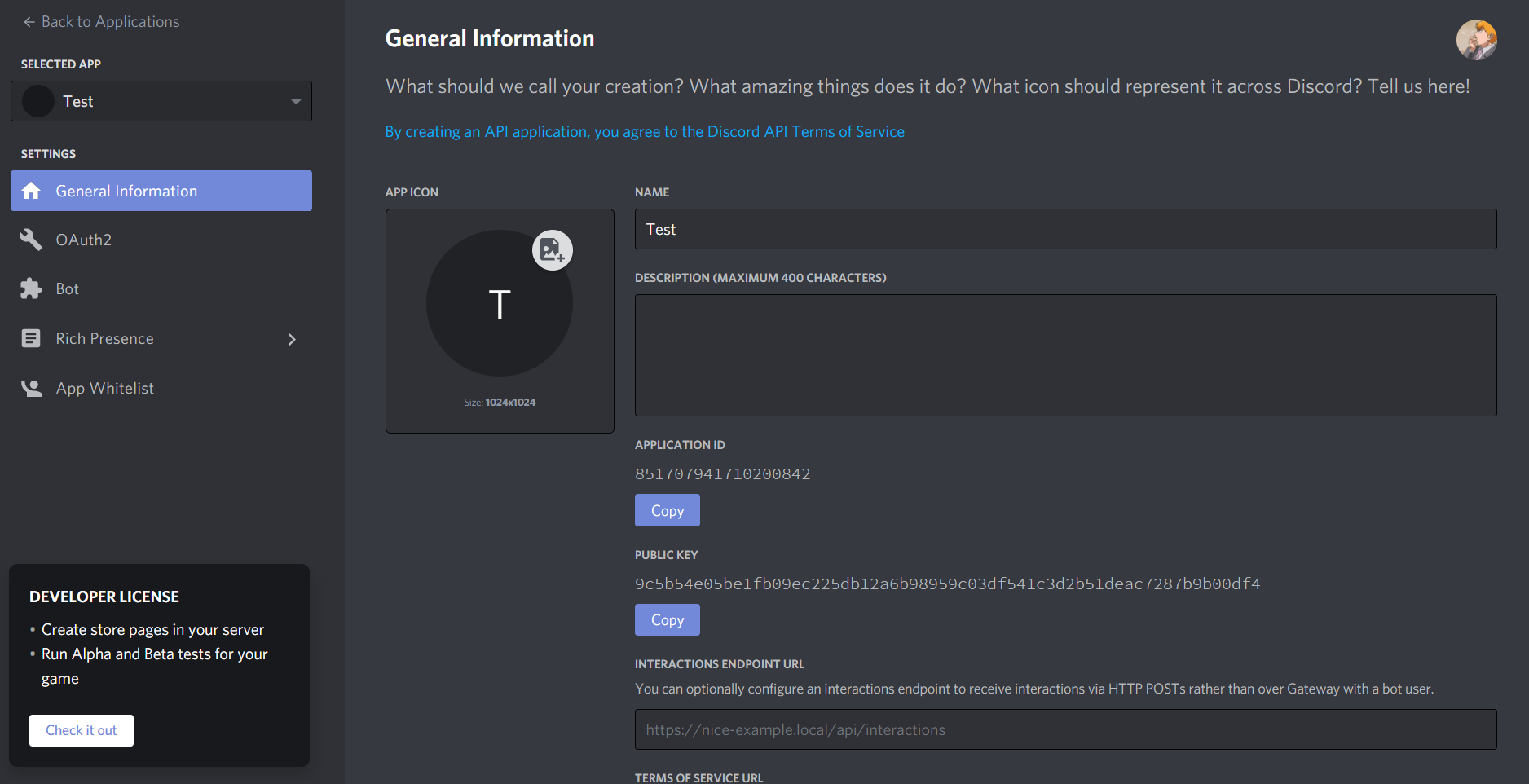Click the Rich Presence document icon

31,338
